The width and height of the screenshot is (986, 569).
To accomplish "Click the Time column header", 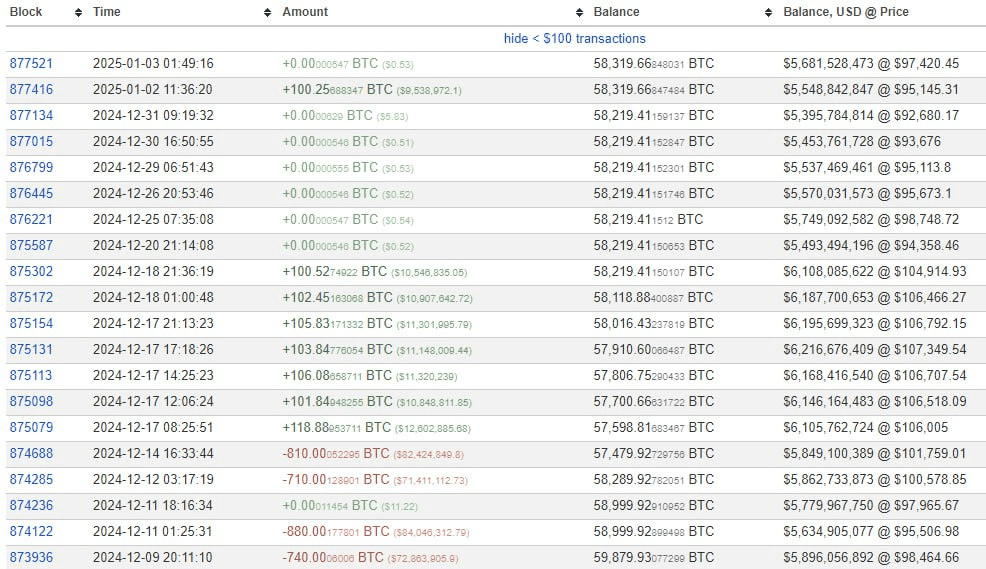I will pos(107,12).
